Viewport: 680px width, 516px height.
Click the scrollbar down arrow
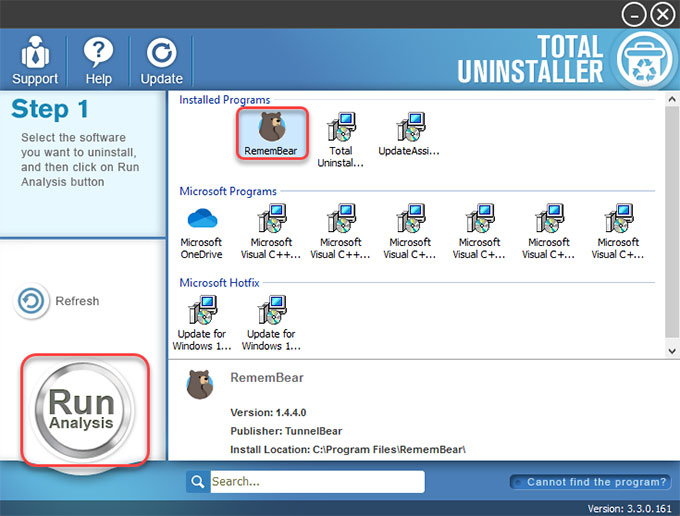[672, 351]
